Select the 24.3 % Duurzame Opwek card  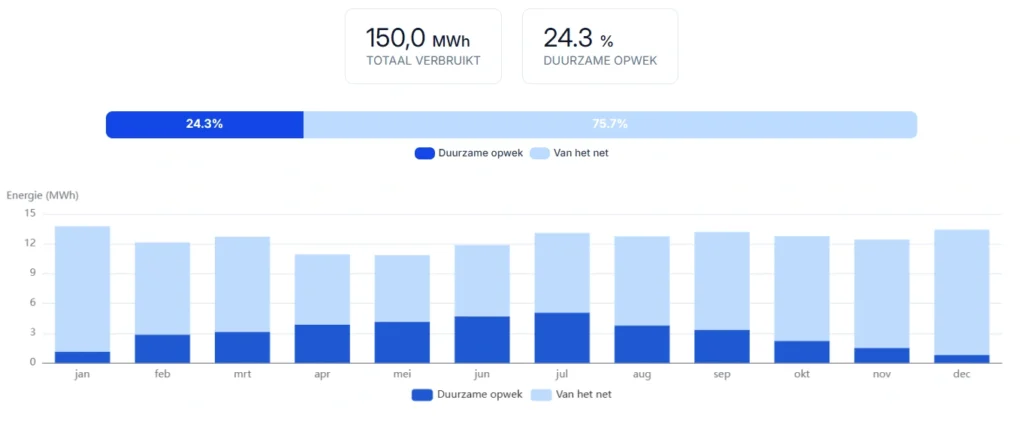pos(599,46)
